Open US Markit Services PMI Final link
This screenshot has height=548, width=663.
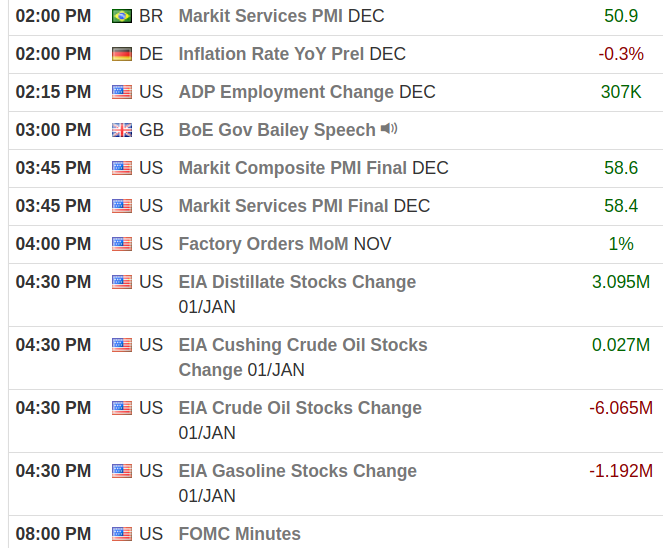click(283, 206)
